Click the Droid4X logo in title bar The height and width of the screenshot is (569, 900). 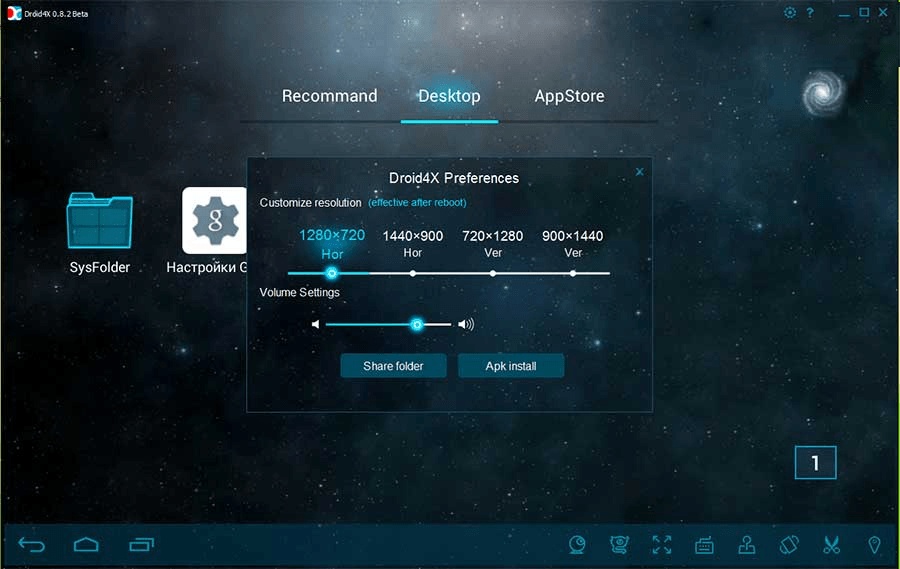(14, 13)
